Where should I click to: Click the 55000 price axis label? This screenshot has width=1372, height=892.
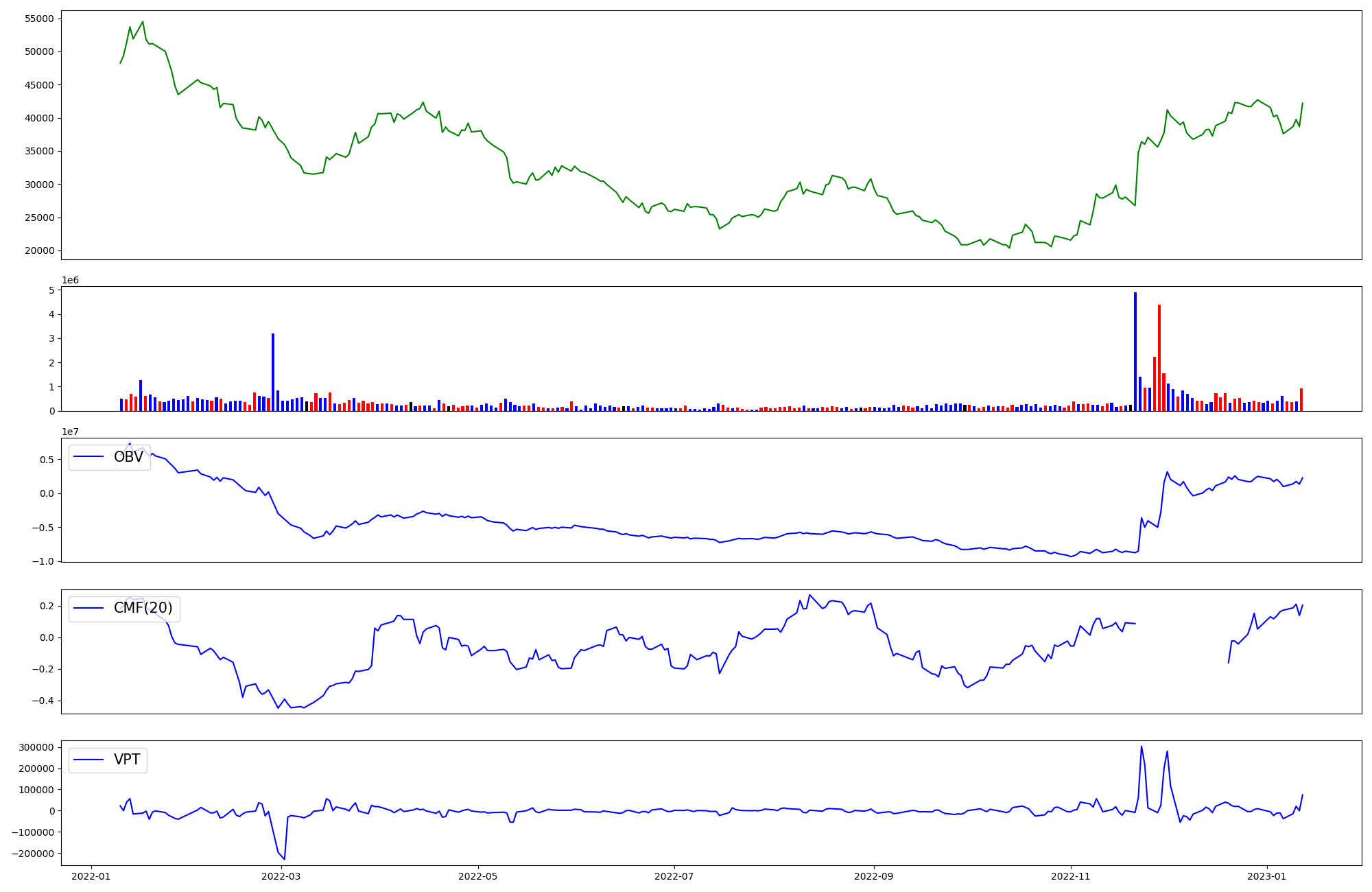pos(39,19)
